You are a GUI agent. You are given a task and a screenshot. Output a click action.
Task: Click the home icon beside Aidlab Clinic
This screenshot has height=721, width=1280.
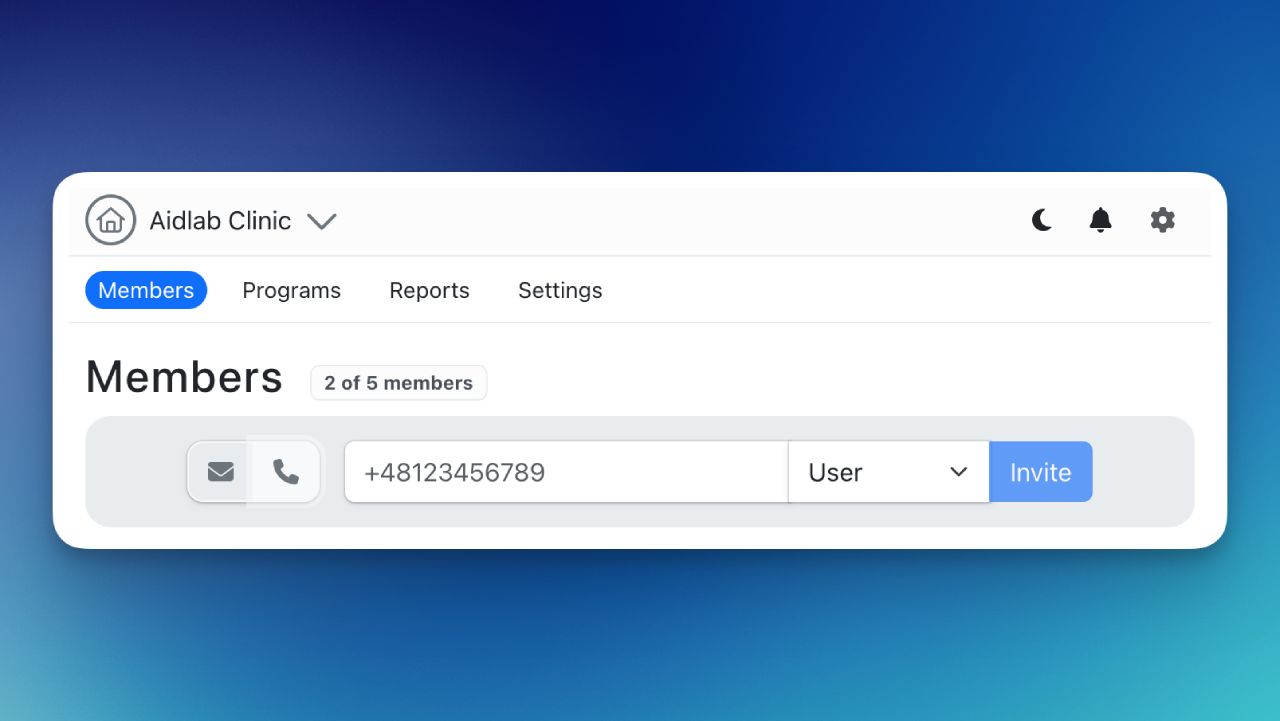pyautogui.click(x=110, y=220)
